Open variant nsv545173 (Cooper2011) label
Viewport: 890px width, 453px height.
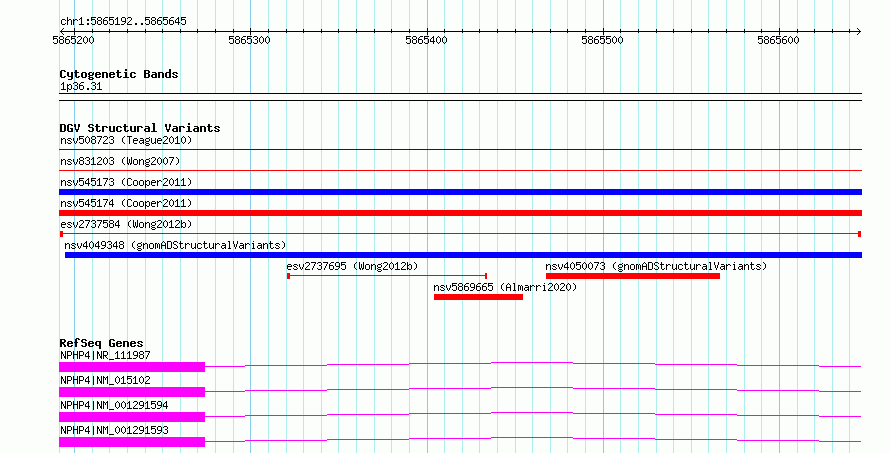tap(126, 182)
